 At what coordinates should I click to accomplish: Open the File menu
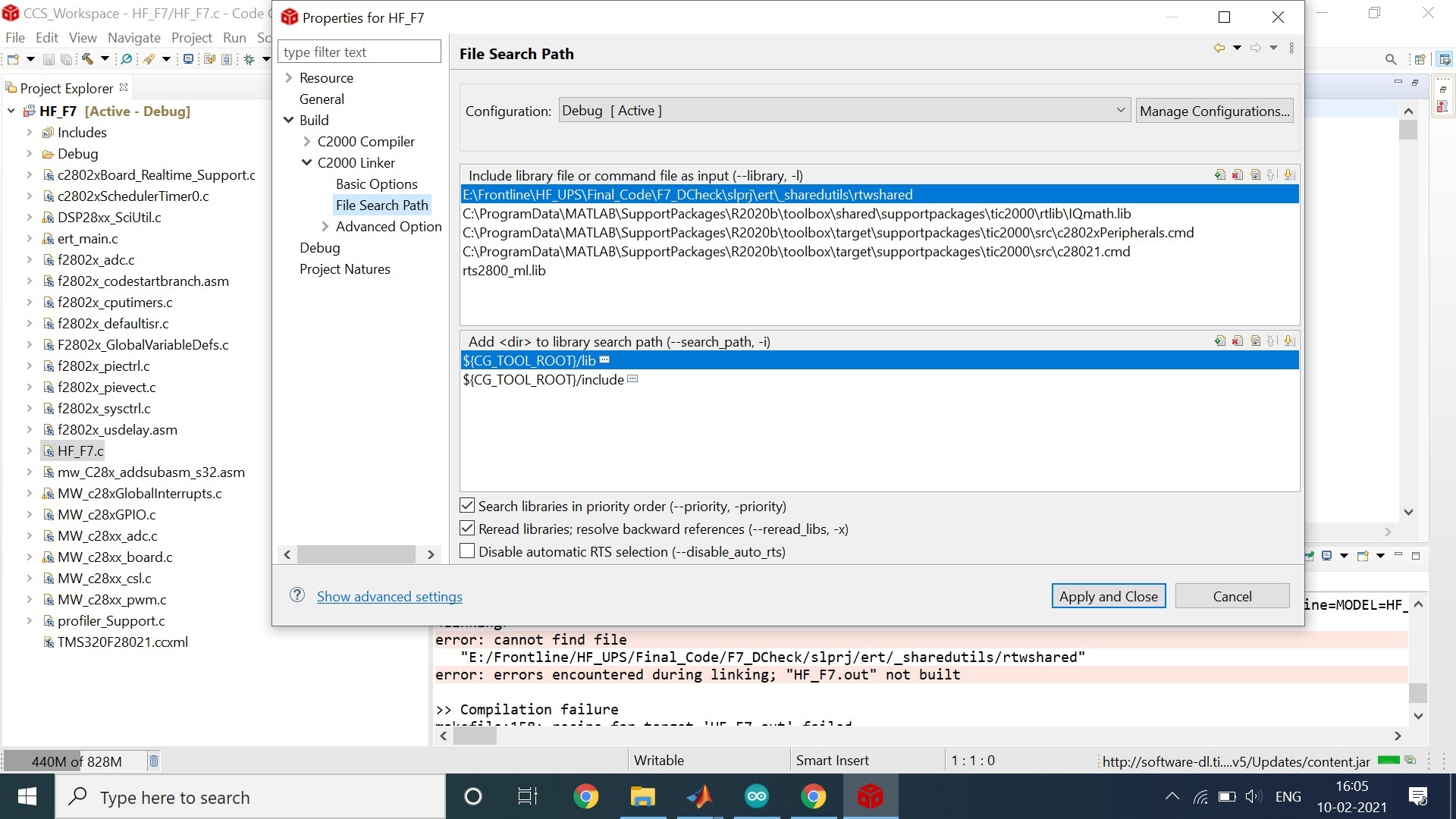pyautogui.click(x=15, y=37)
